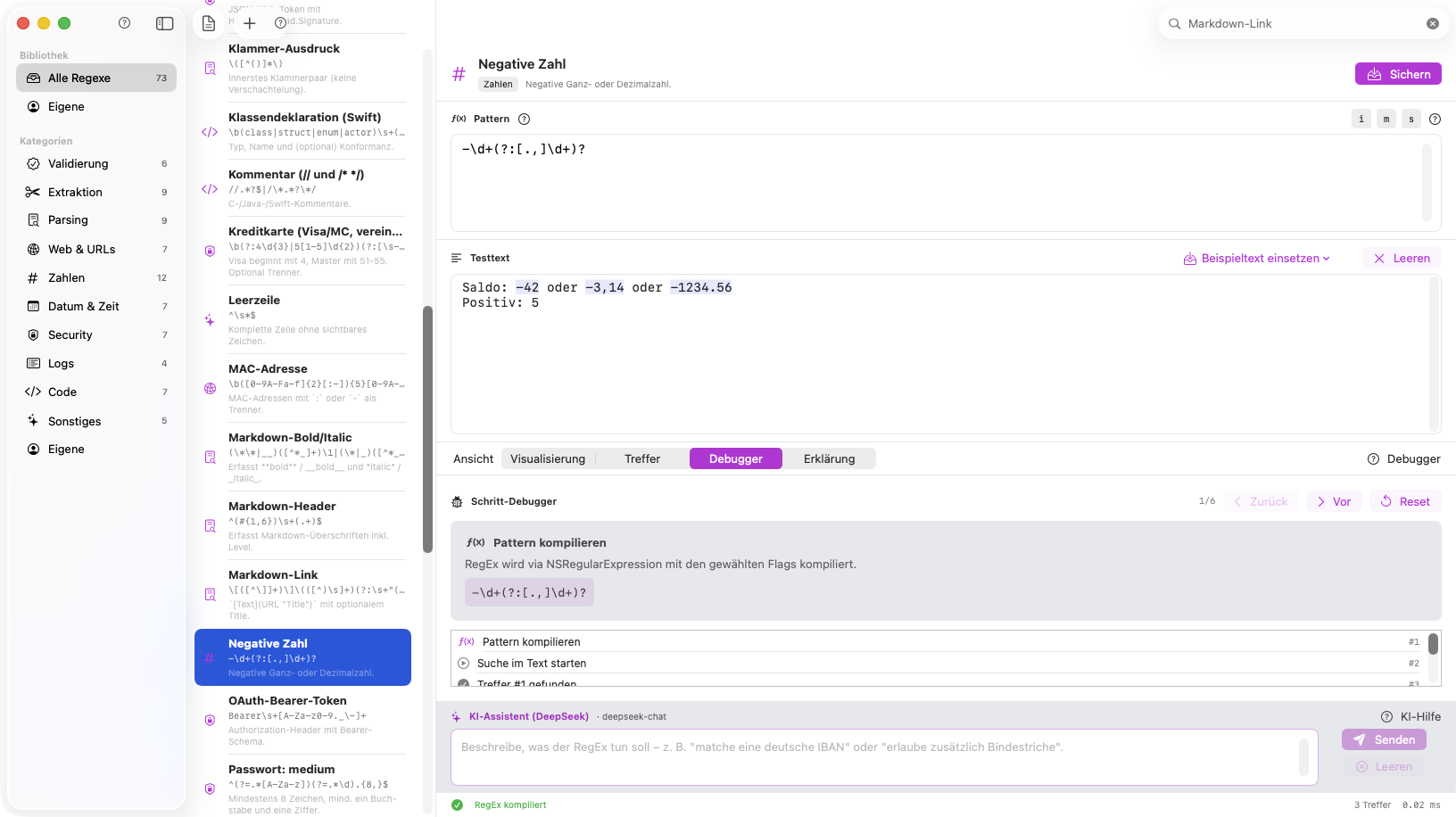
Task: Click into the Markdown-Link search field
Action: point(1303,24)
